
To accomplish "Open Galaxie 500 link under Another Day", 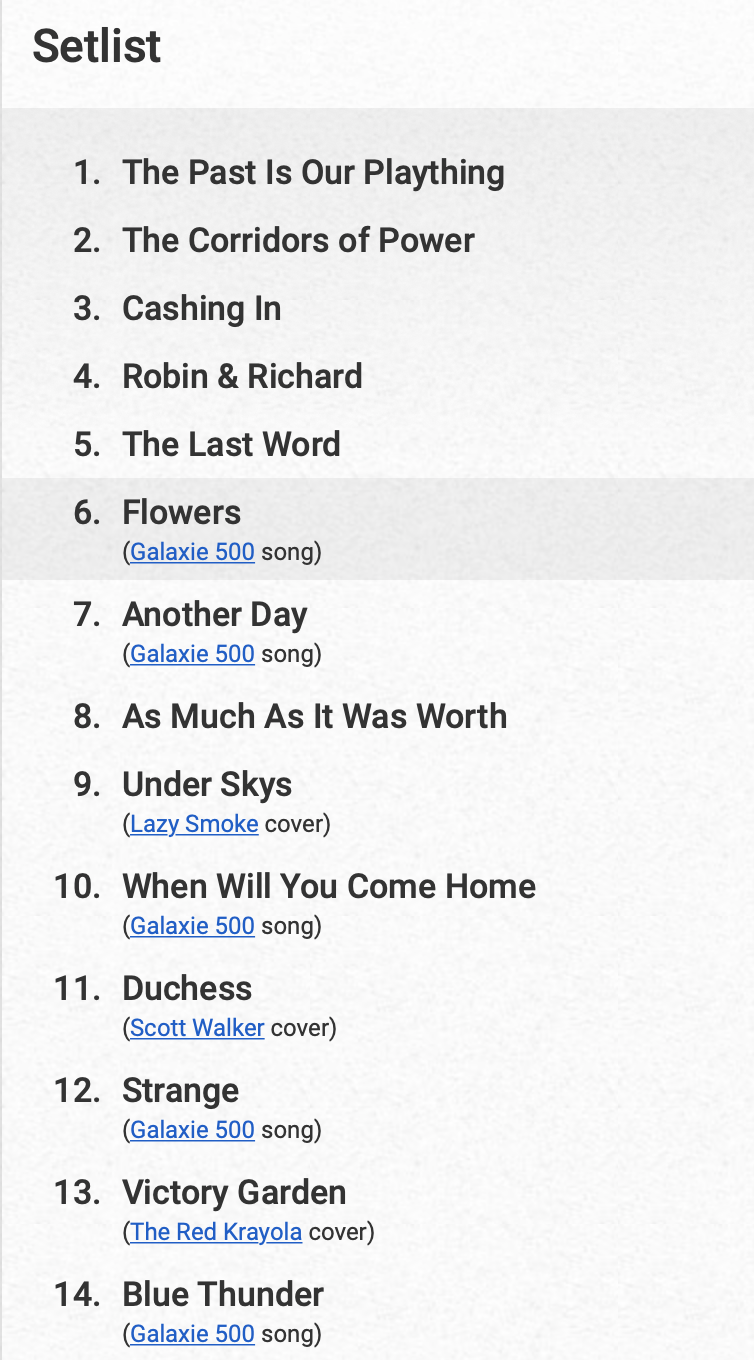I will pos(192,654).
